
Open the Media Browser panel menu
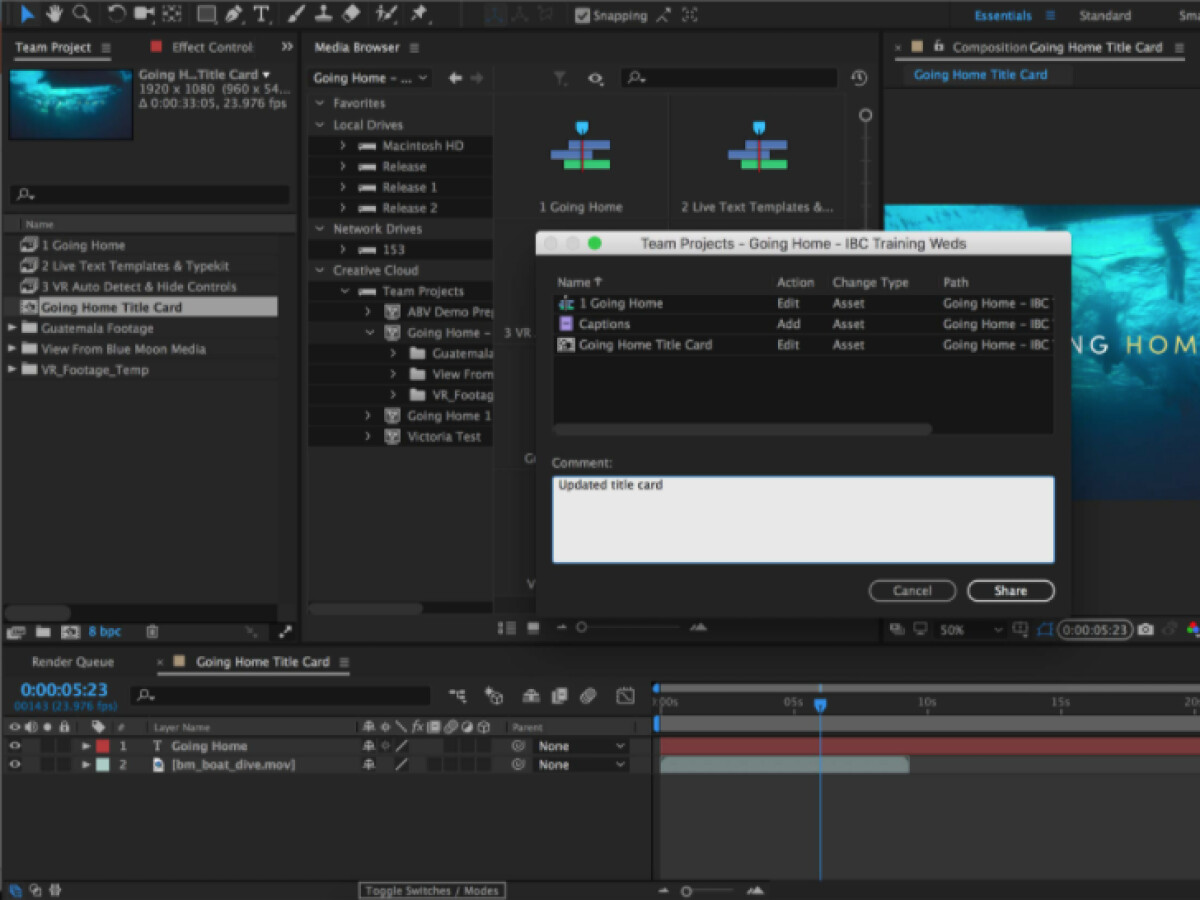[x=414, y=48]
